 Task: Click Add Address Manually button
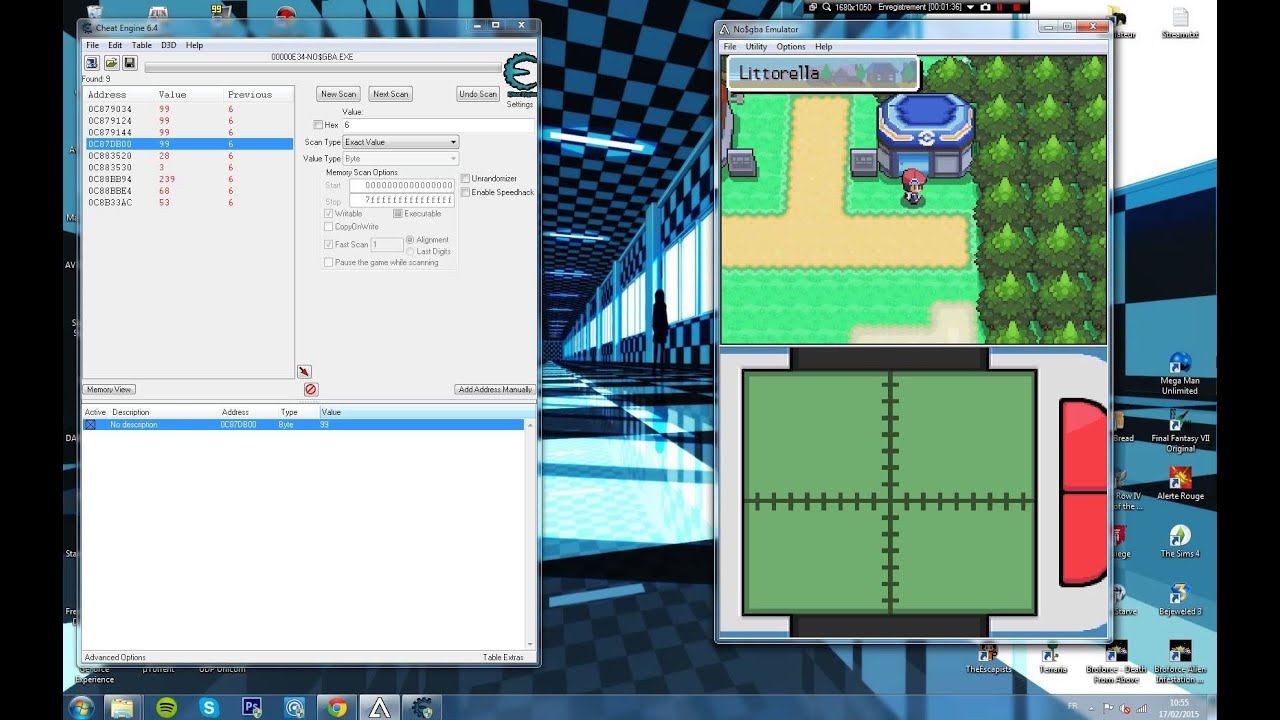[x=495, y=389]
